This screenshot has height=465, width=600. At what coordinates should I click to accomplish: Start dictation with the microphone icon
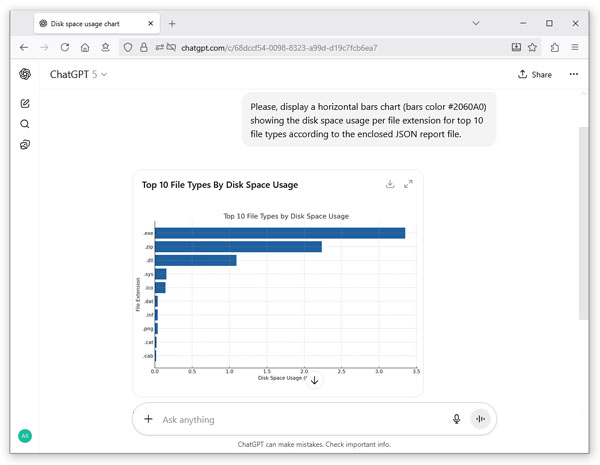(456, 419)
